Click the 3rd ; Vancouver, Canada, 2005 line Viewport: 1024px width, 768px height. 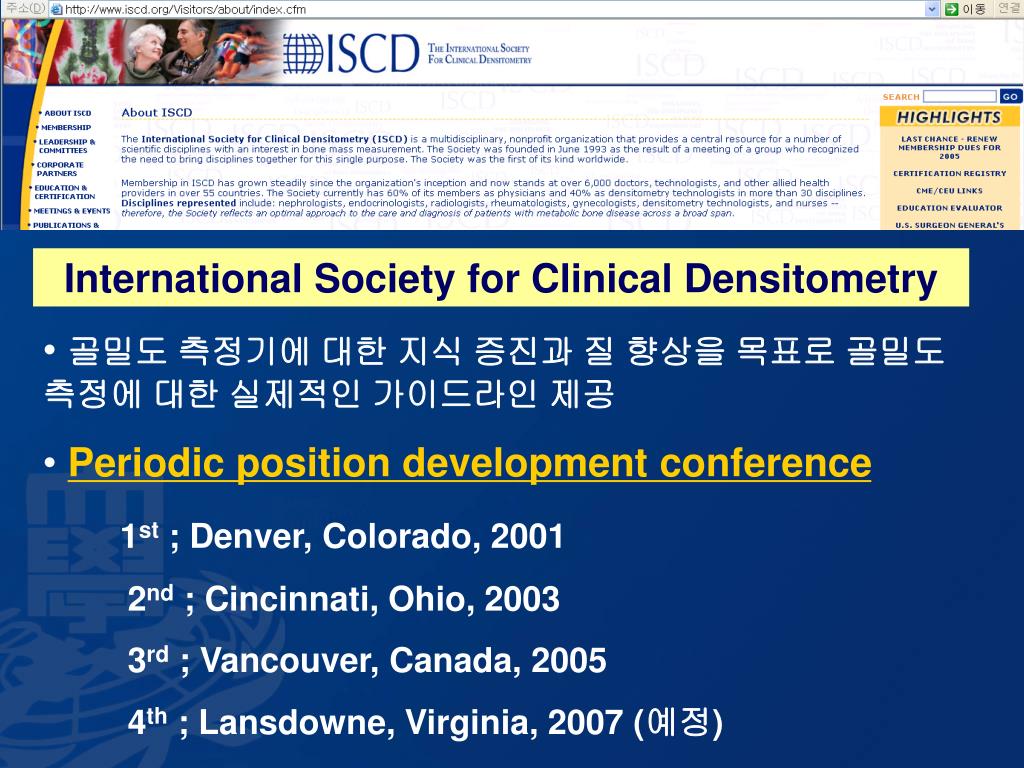[x=367, y=660]
